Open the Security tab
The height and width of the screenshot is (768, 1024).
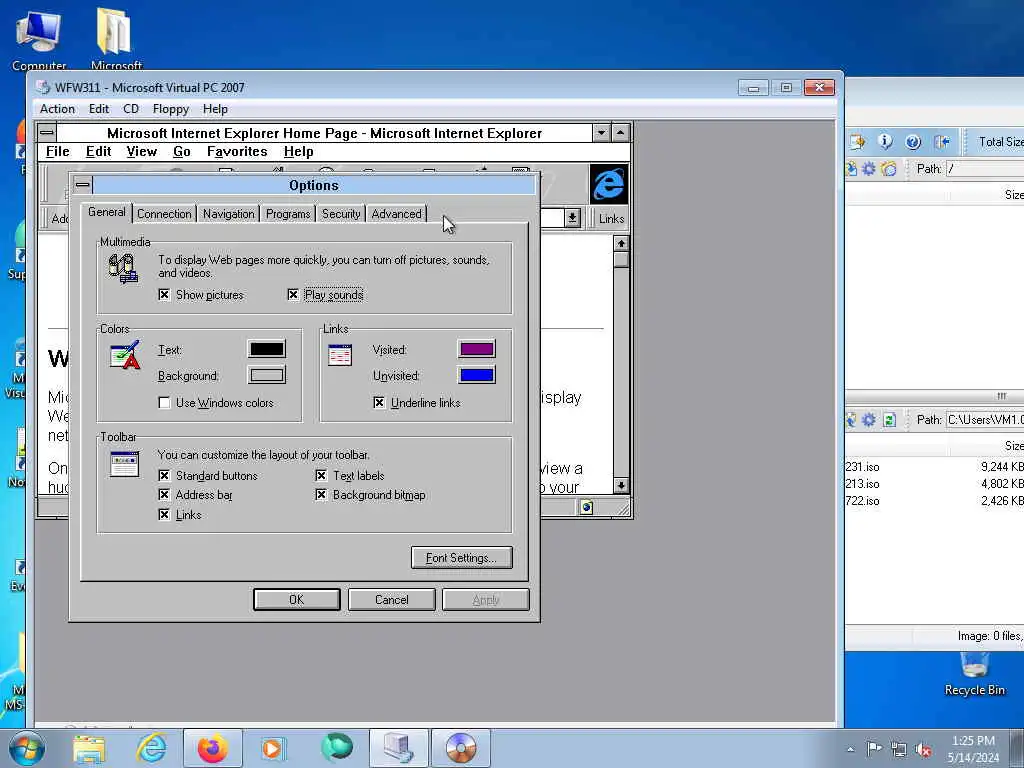coord(341,214)
